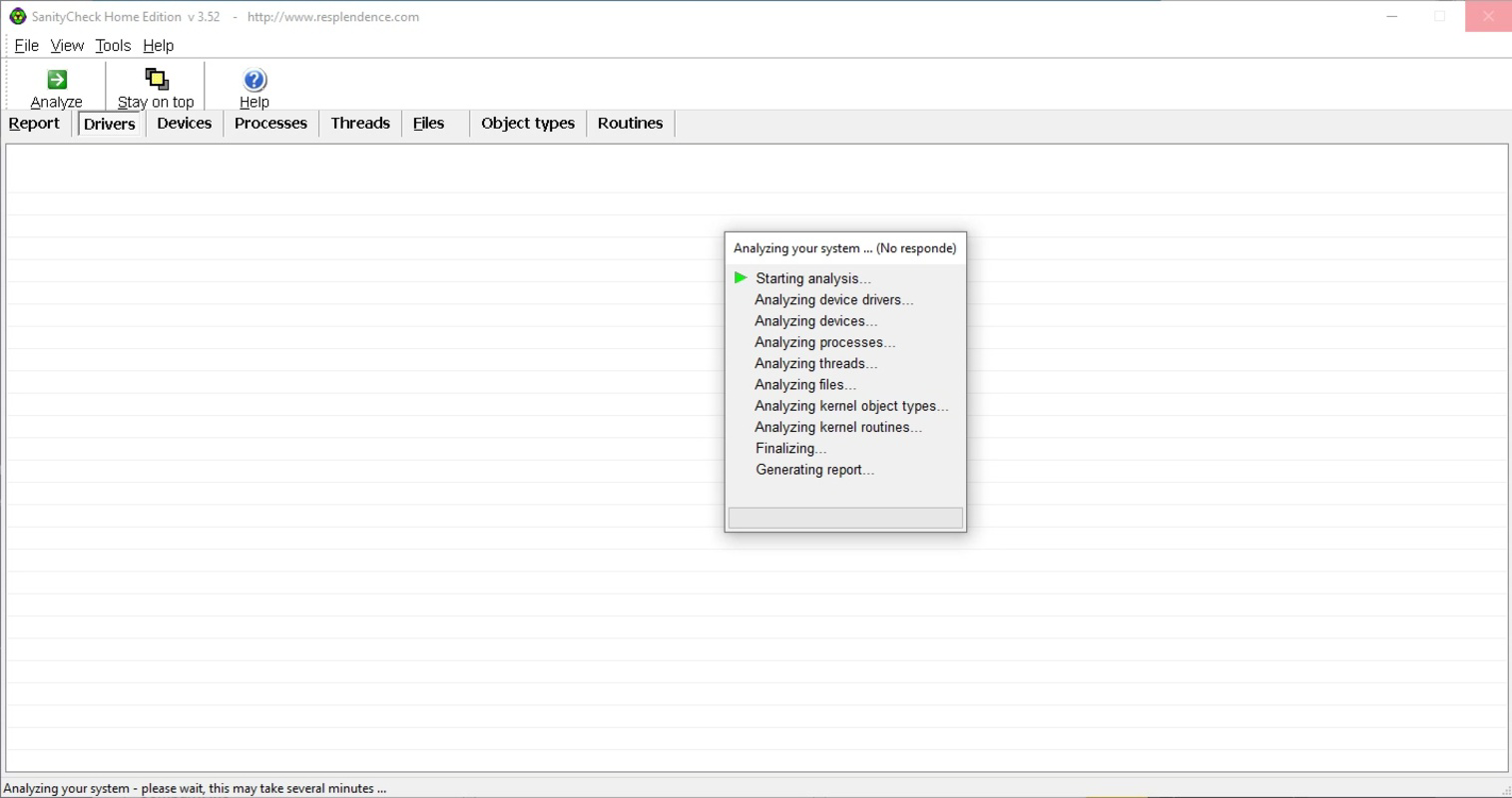The height and width of the screenshot is (798, 1512).
Task: Click the Analyze green arrow icon
Action: 57,80
